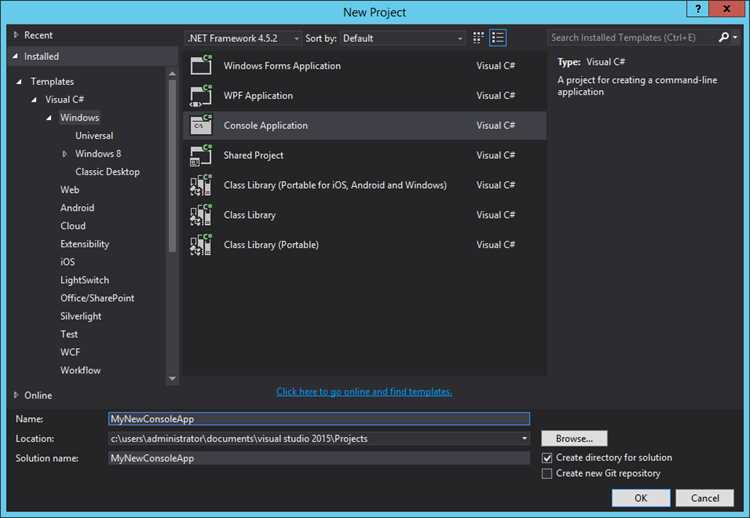Select the Shared Project row text
The image size is (750, 518).
(x=254, y=155)
